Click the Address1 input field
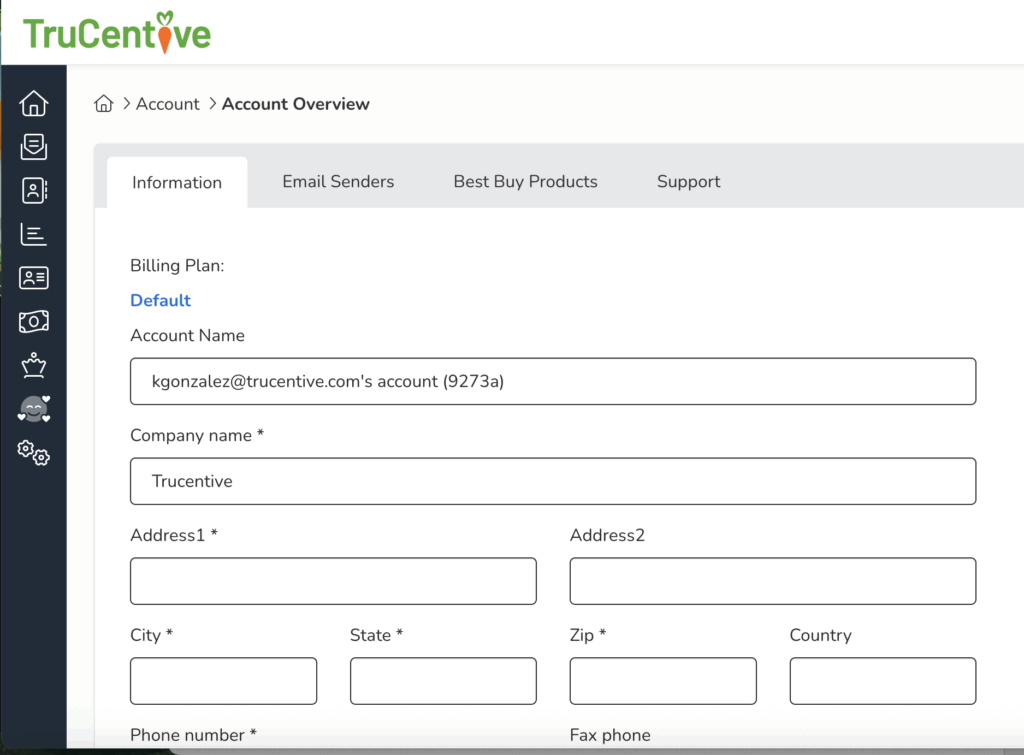The width and height of the screenshot is (1024, 755). 332,581
